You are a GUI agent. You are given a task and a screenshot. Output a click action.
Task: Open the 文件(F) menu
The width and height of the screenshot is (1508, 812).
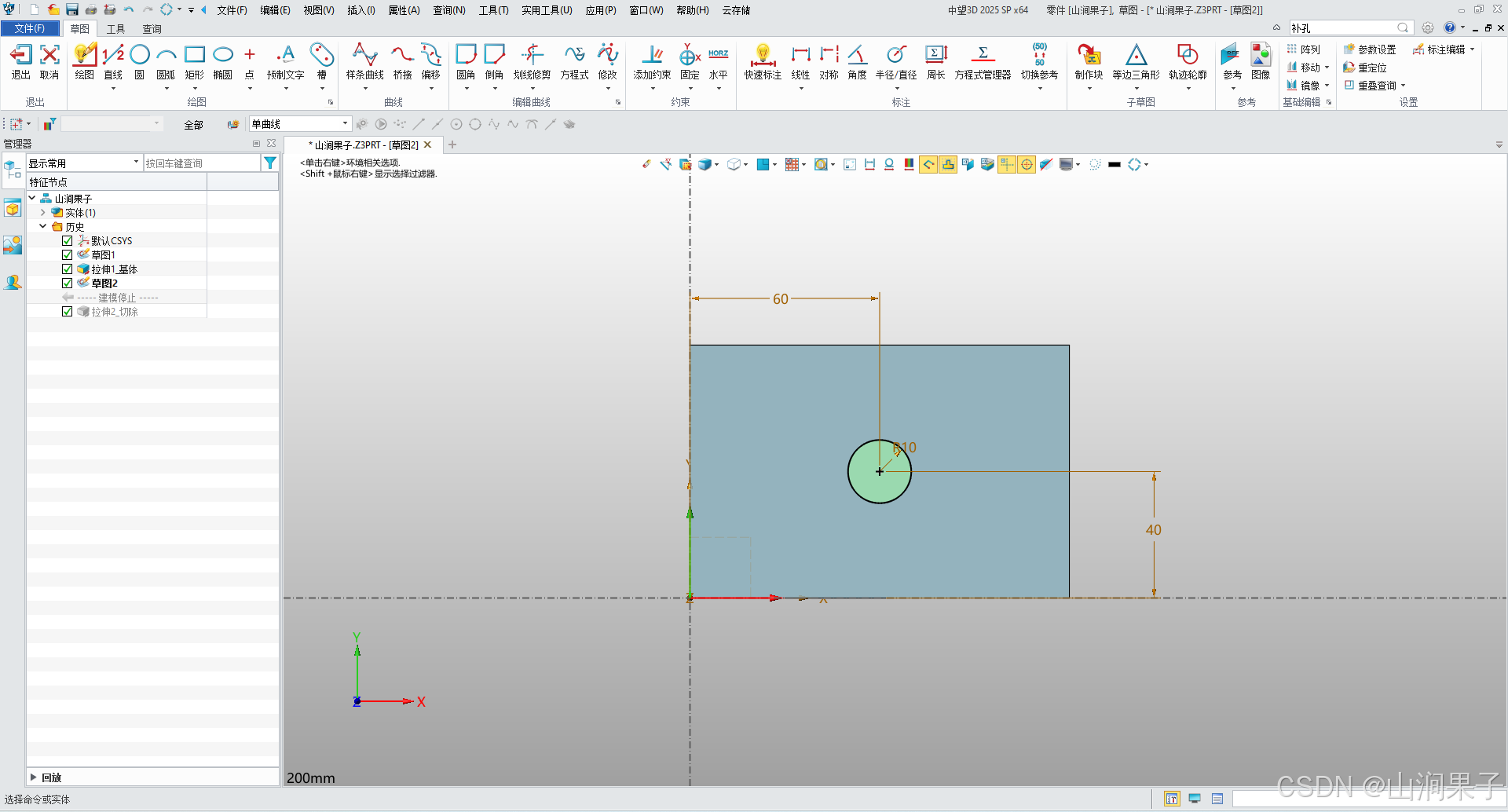(232, 10)
